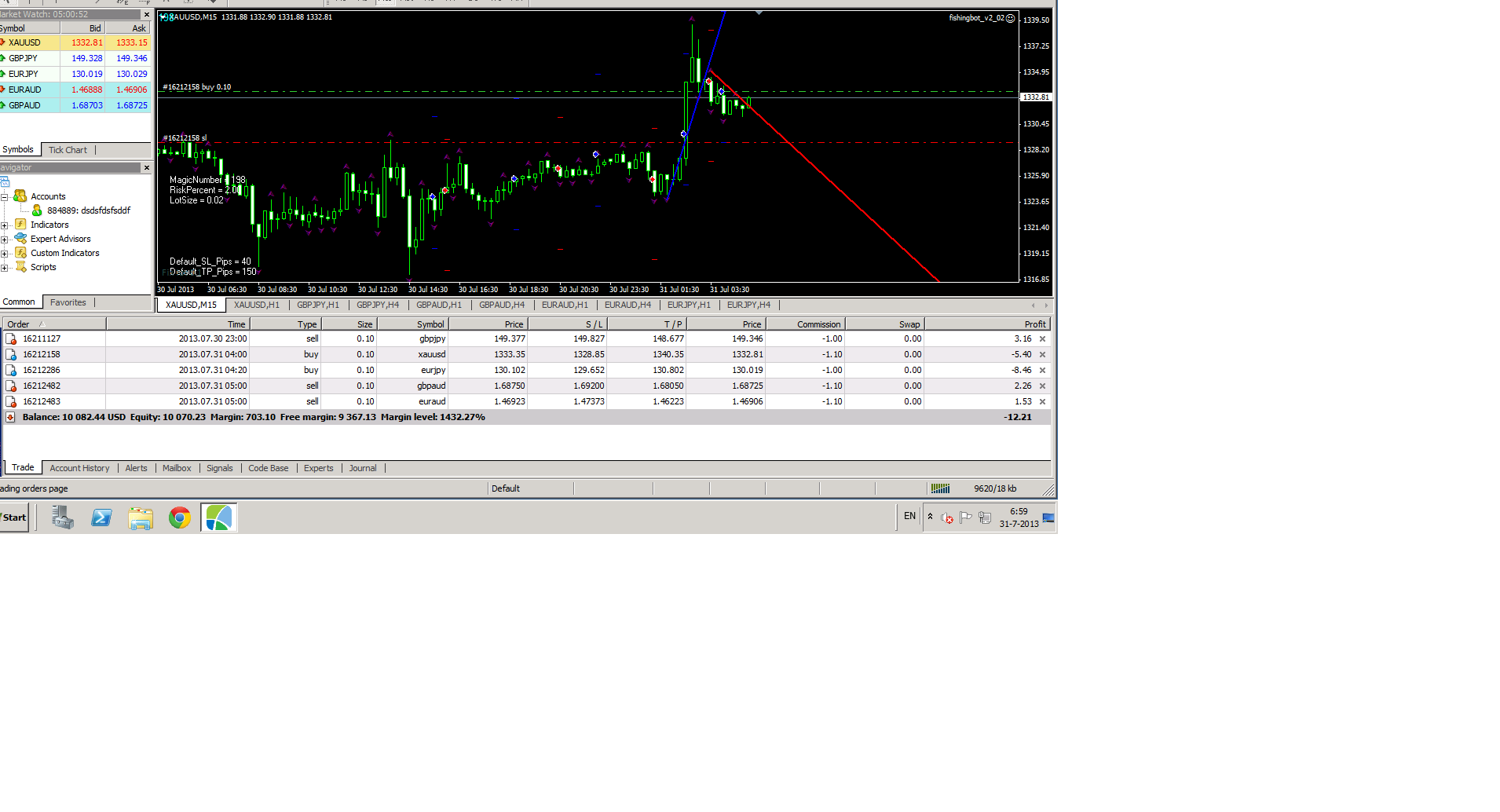Viewport: 1500px width, 812px height.
Task: Sort orders by the Order column header
Action: pos(54,324)
